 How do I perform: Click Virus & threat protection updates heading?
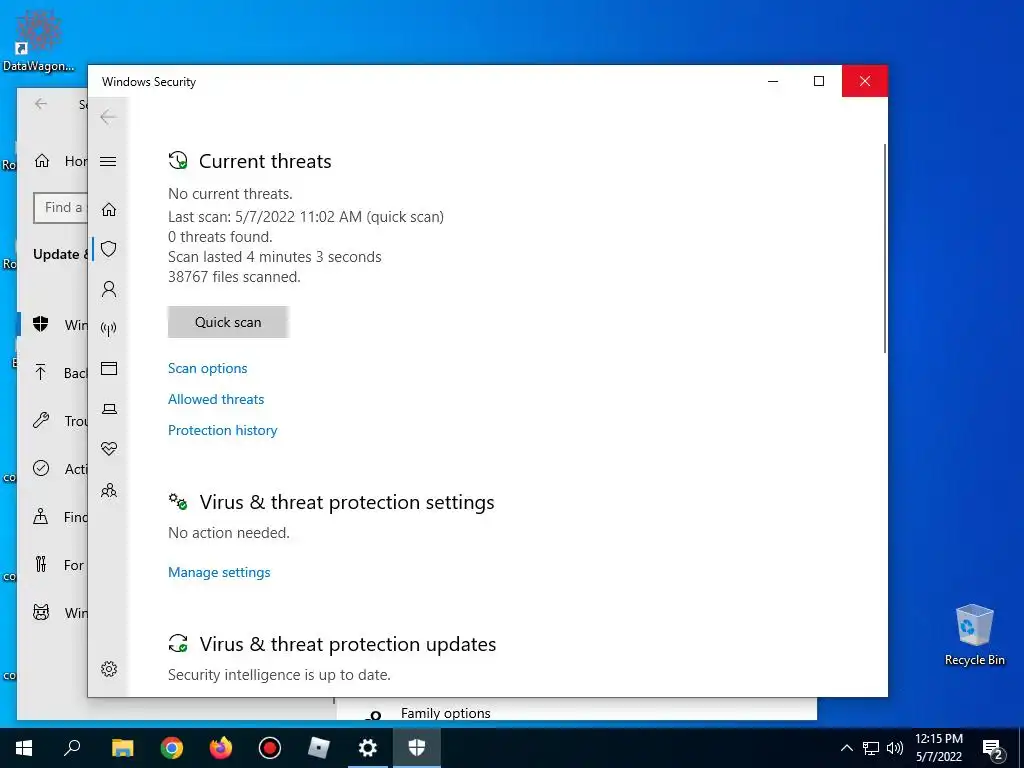347,644
